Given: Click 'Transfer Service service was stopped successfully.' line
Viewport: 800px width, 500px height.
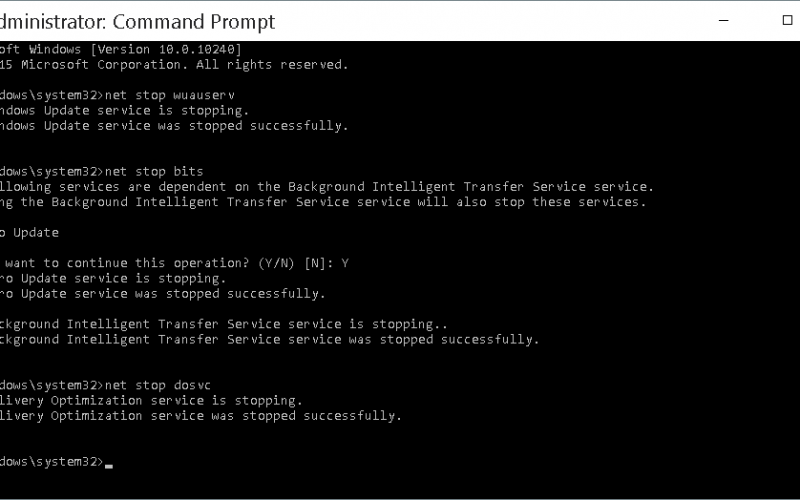Looking at the screenshot, I should pos(349,340).
